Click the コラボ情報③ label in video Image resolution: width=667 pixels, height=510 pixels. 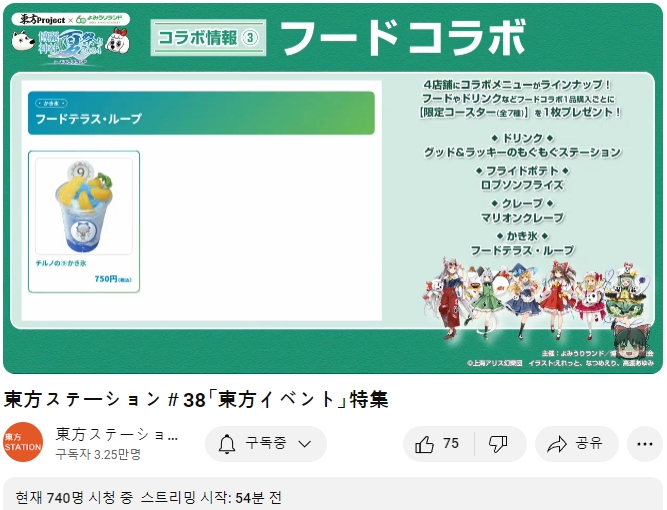208,38
